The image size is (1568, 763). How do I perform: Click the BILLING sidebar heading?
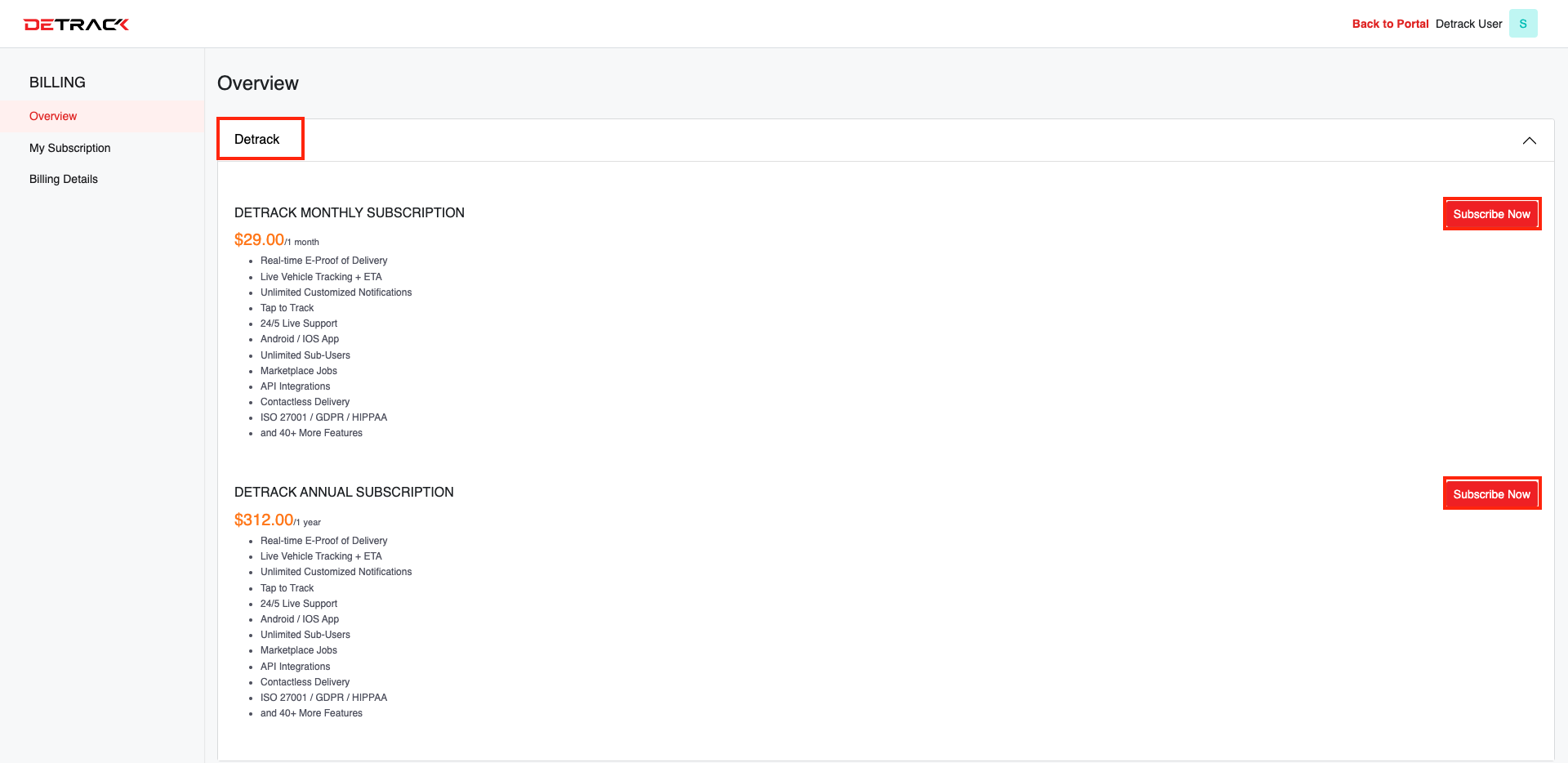(57, 83)
